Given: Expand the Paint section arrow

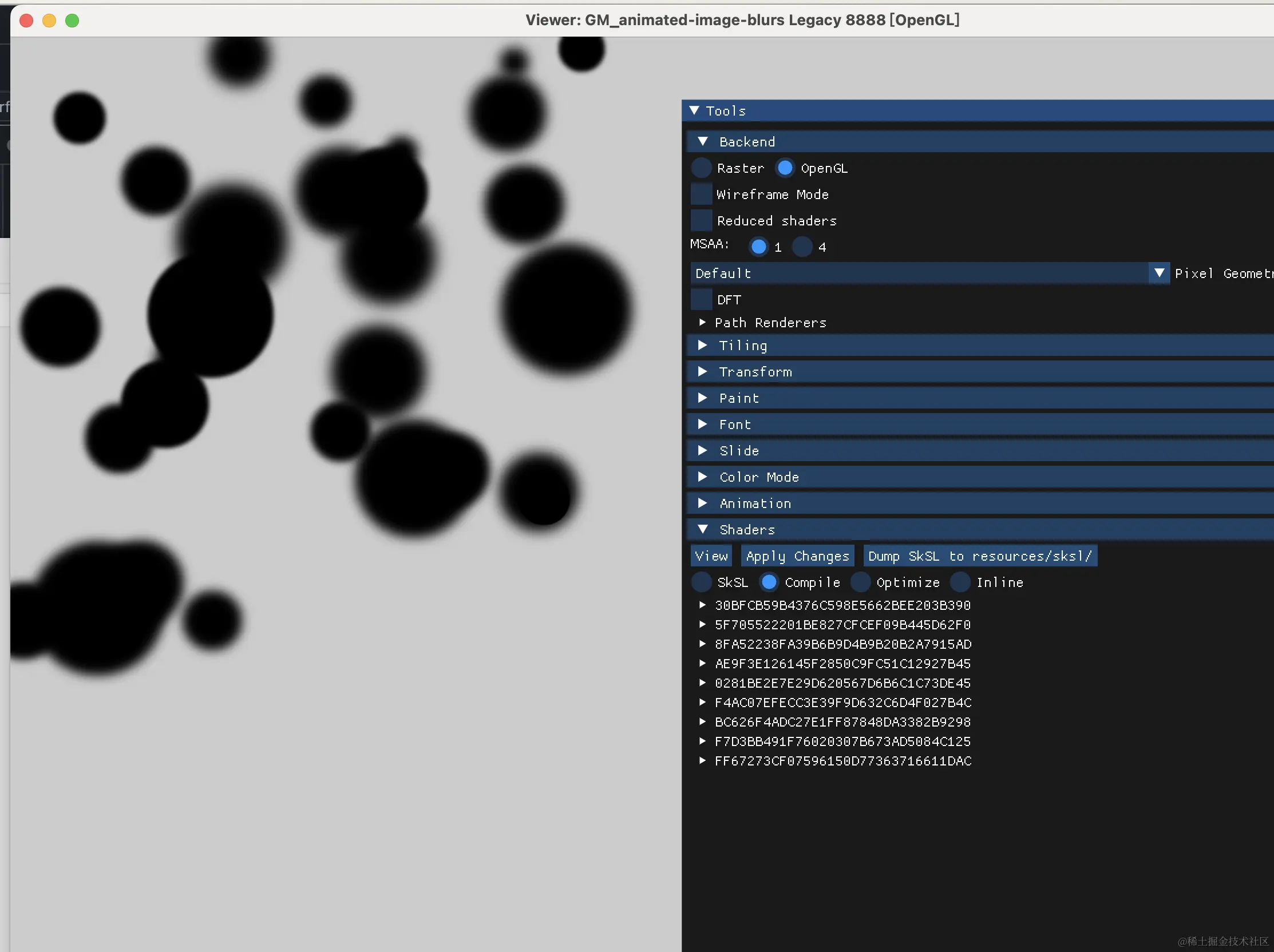Looking at the screenshot, I should tap(703, 398).
